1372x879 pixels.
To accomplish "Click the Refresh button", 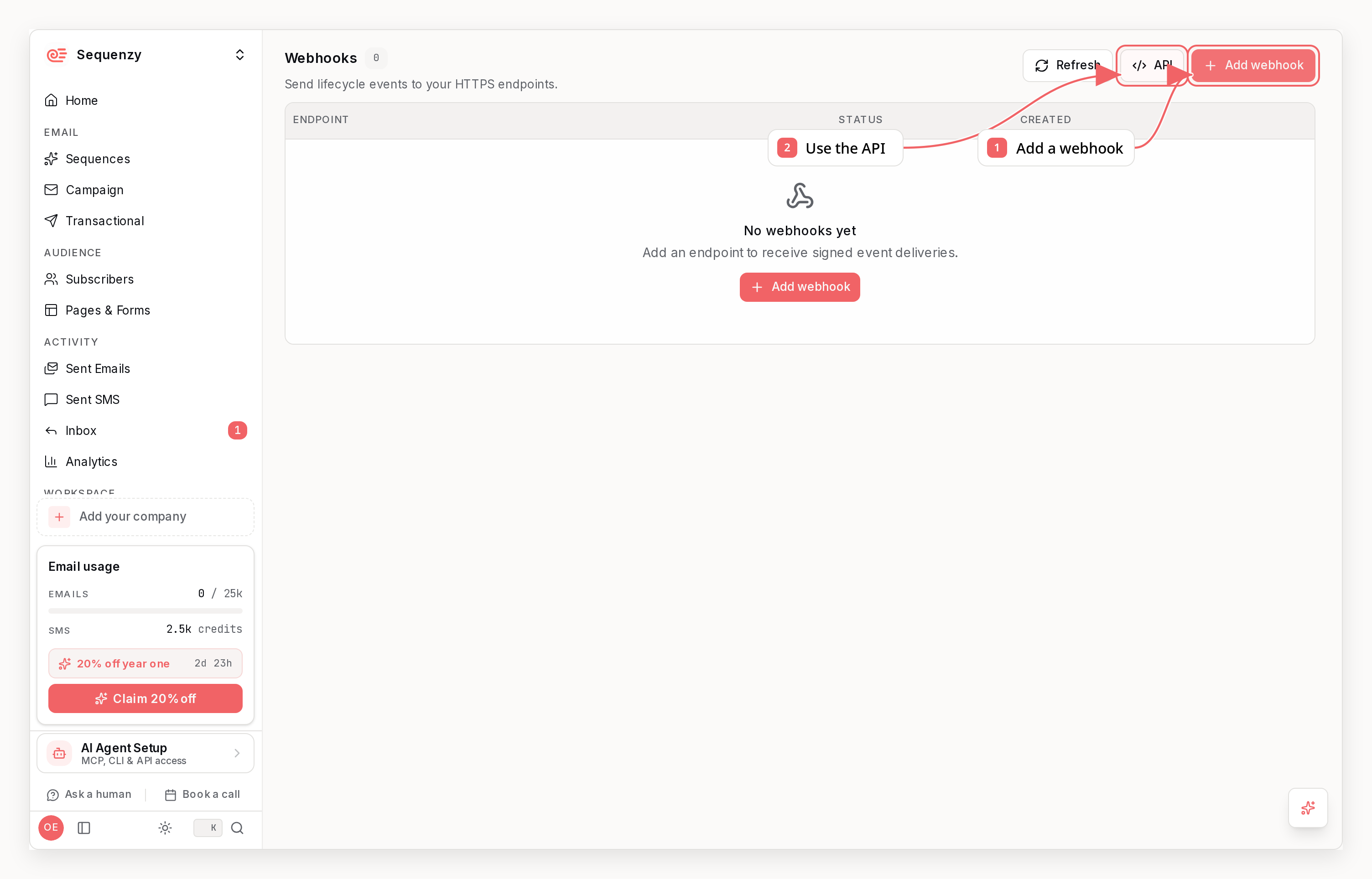I will (1067, 66).
